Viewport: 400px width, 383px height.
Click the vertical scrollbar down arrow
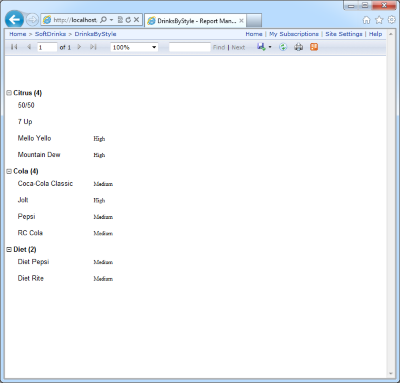coord(391,374)
